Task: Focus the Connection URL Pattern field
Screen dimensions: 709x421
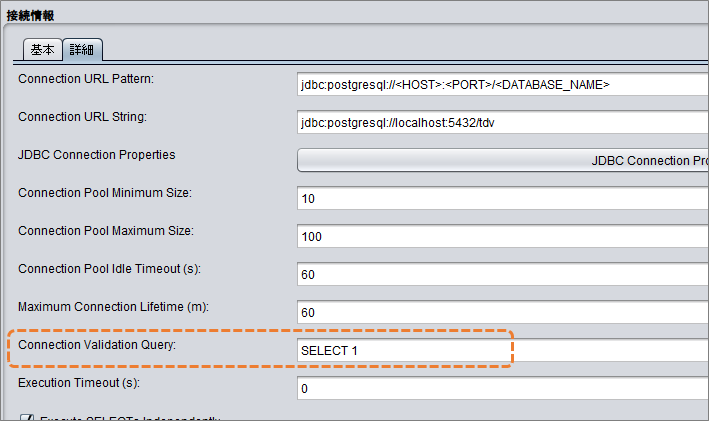Action: [x=503, y=85]
